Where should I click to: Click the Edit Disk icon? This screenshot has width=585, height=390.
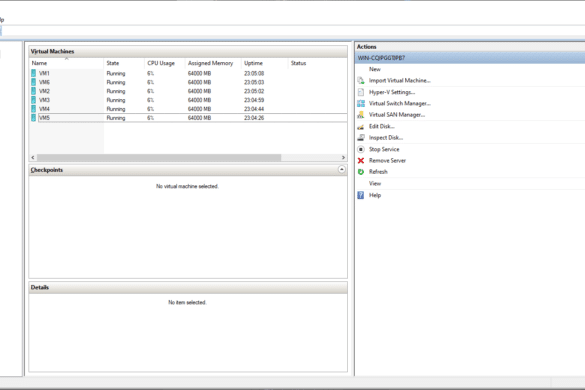pos(361,127)
